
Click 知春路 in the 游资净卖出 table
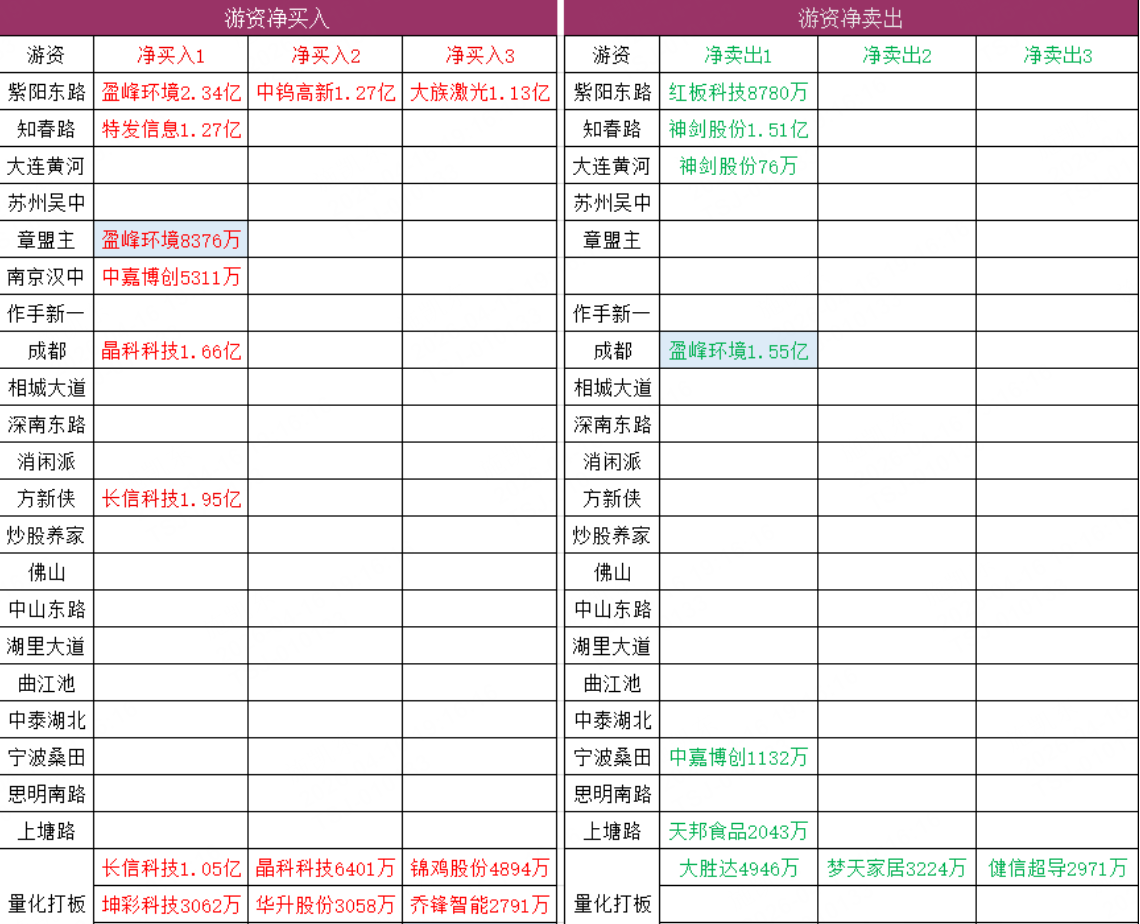tap(612, 129)
